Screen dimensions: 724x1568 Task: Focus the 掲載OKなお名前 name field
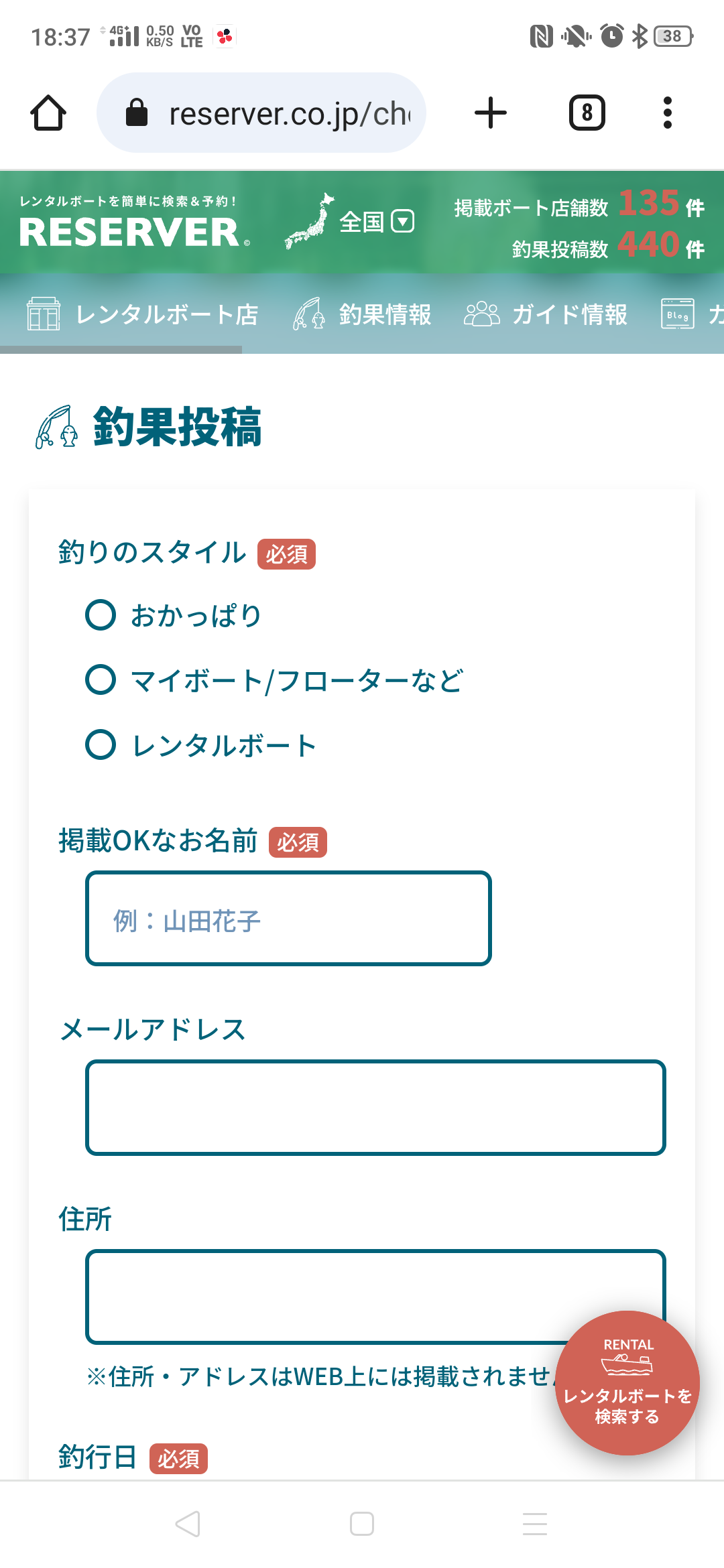(288, 919)
